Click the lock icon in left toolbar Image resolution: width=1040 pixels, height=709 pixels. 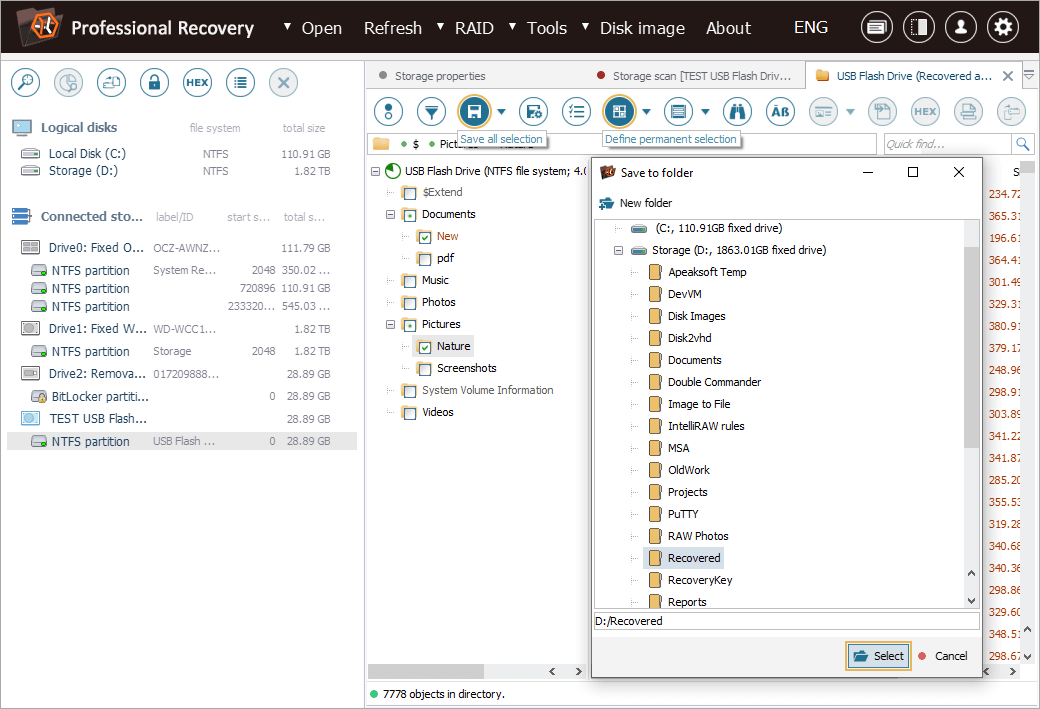click(154, 83)
